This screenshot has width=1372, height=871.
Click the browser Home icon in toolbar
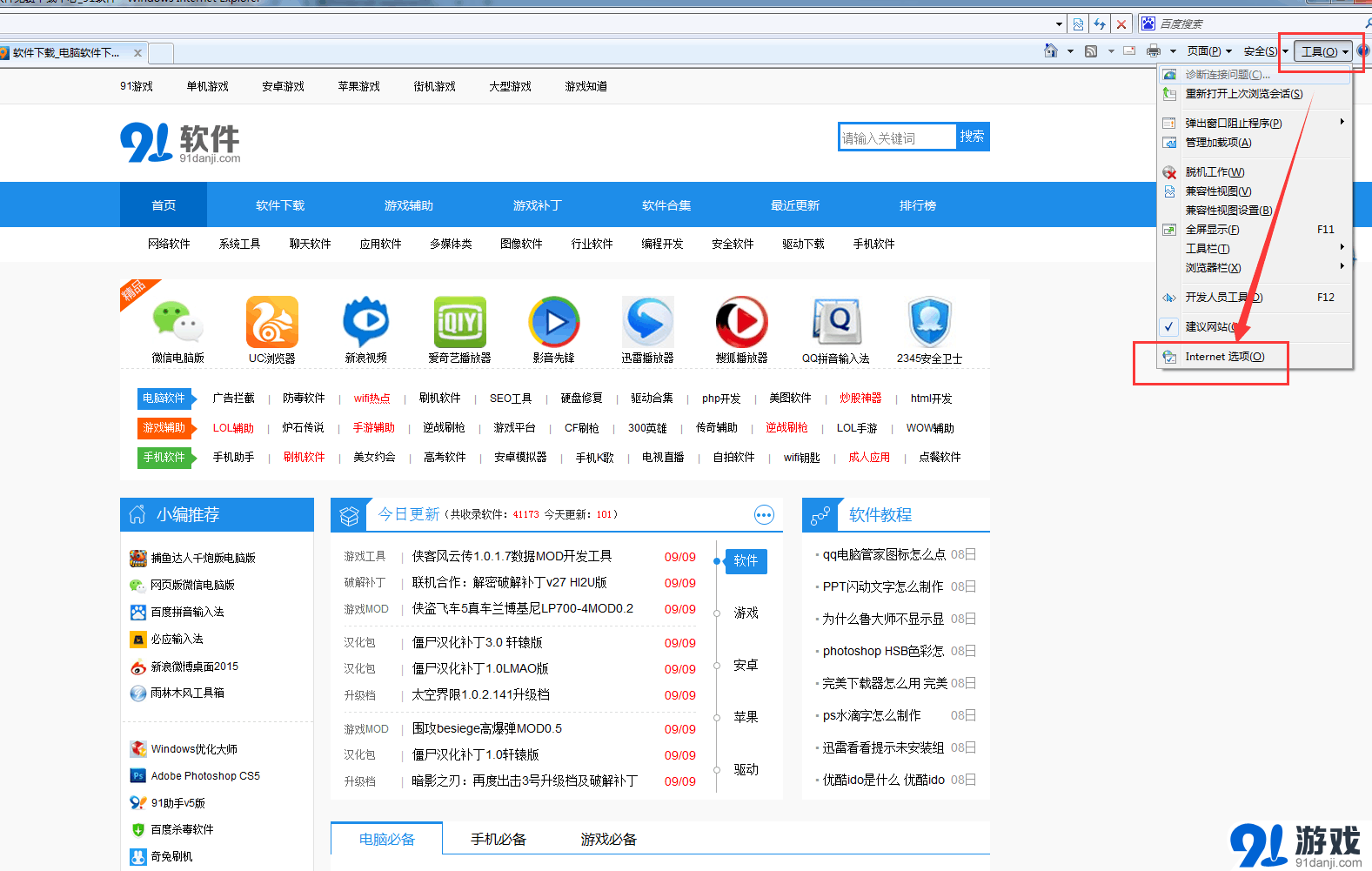1051,51
